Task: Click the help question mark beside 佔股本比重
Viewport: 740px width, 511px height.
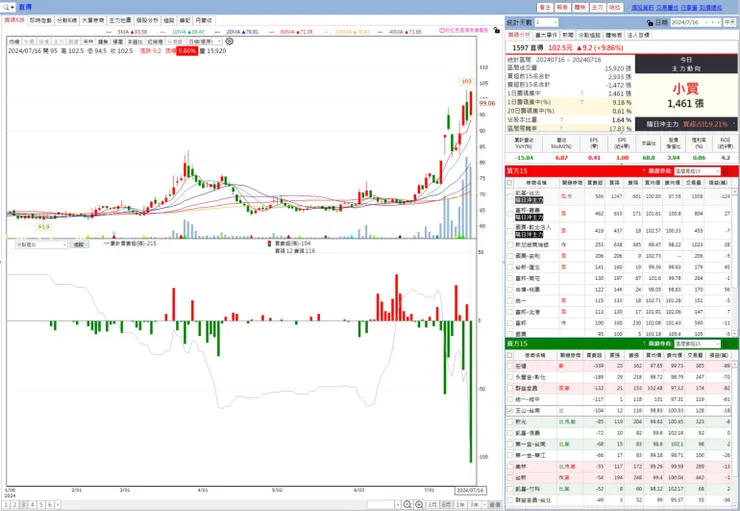Action: pos(561,119)
